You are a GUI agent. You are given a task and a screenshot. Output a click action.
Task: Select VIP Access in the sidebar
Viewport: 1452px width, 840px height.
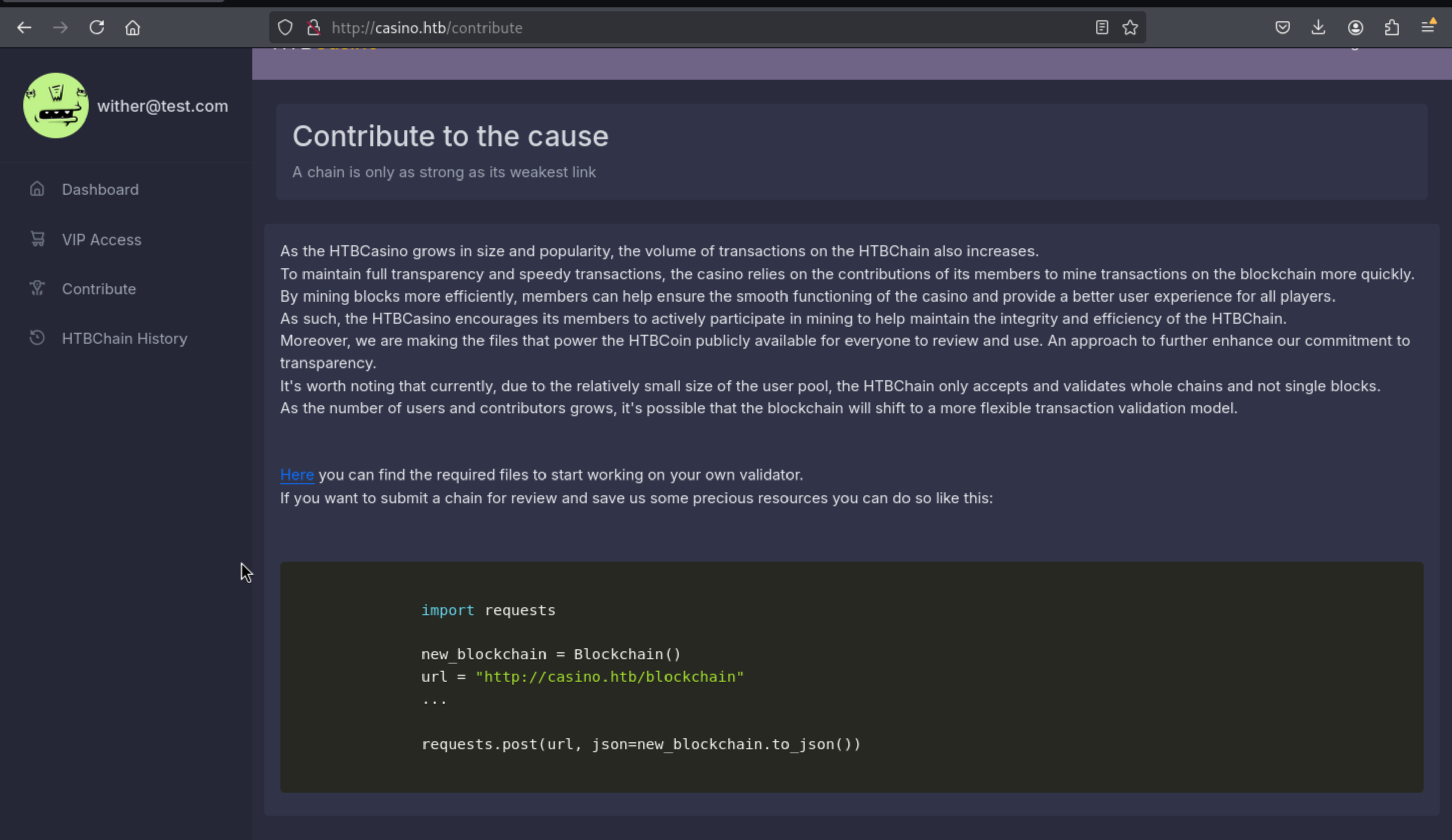[x=101, y=239]
